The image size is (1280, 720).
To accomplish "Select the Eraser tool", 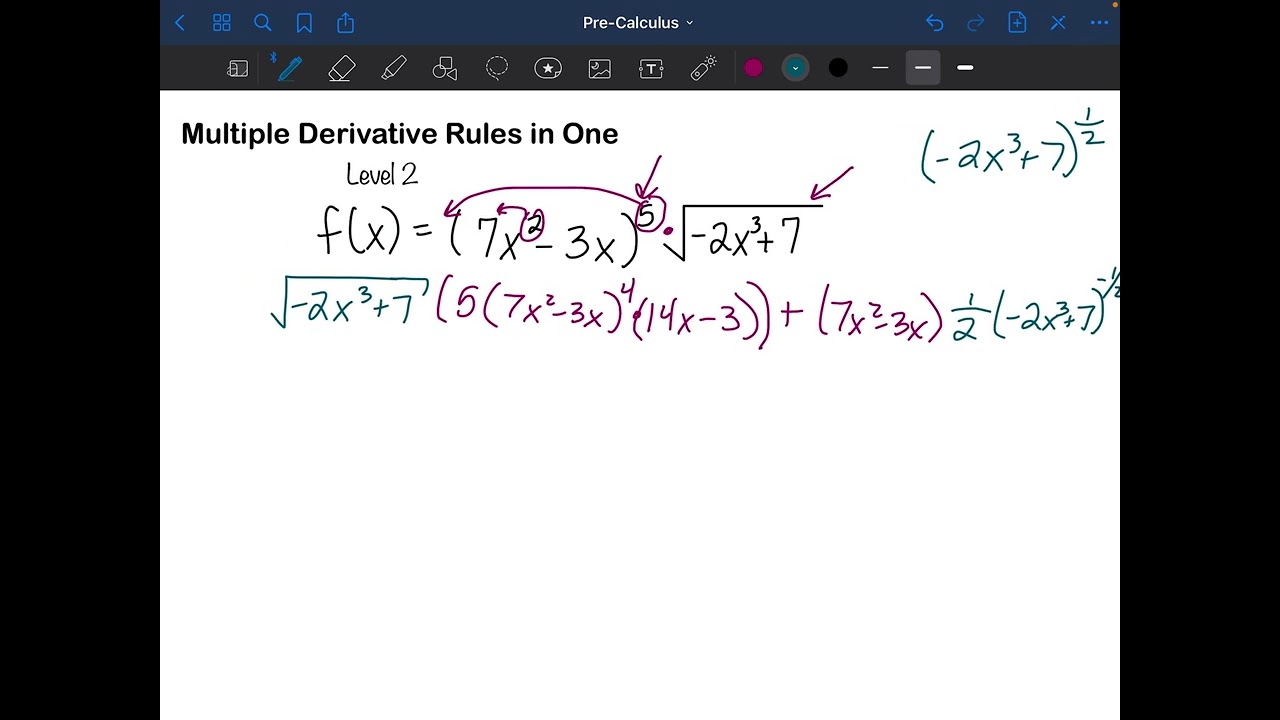I will (342, 68).
